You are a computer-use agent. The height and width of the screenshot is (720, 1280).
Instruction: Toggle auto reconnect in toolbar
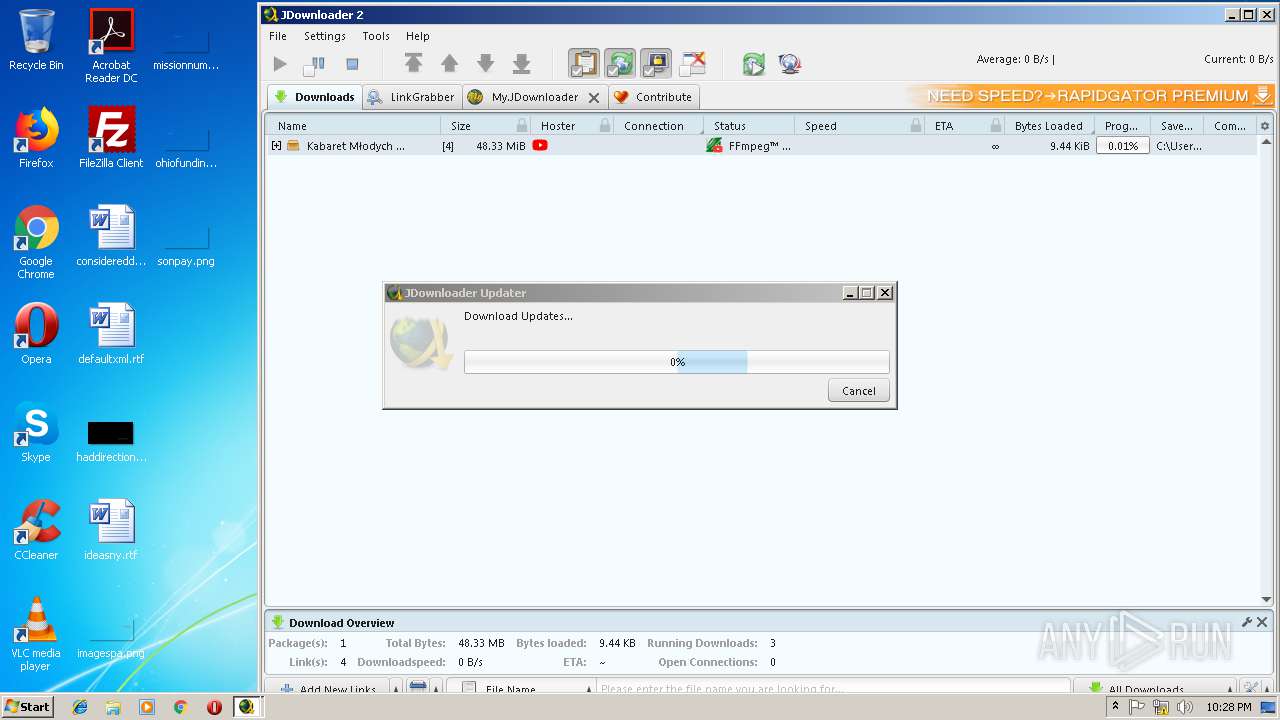pyautogui.click(x=620, y=63)
